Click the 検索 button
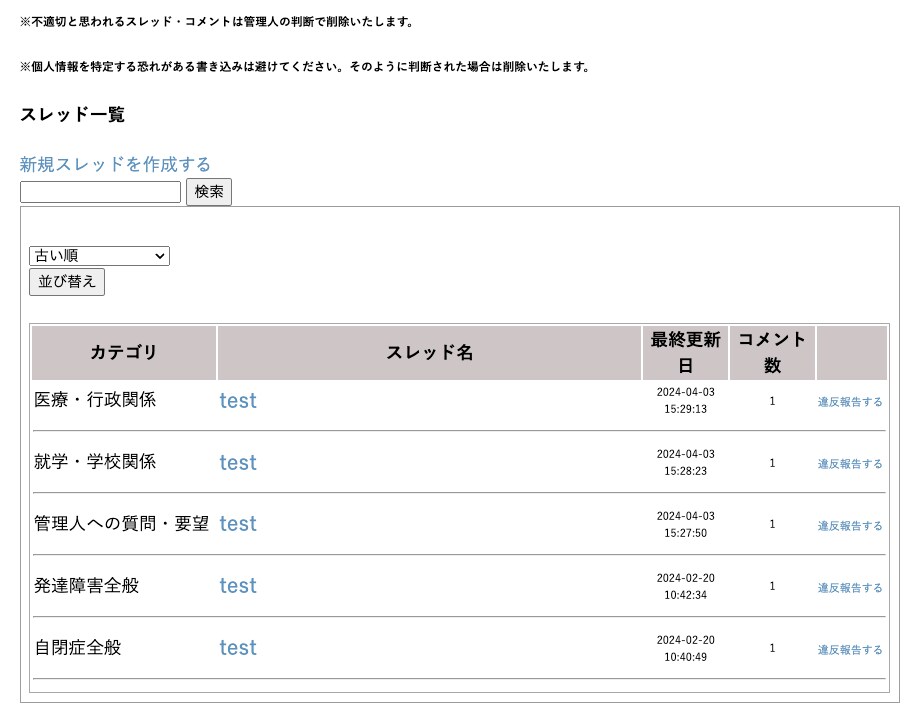This screenshot has width=919, height=713. click(209, 192)
